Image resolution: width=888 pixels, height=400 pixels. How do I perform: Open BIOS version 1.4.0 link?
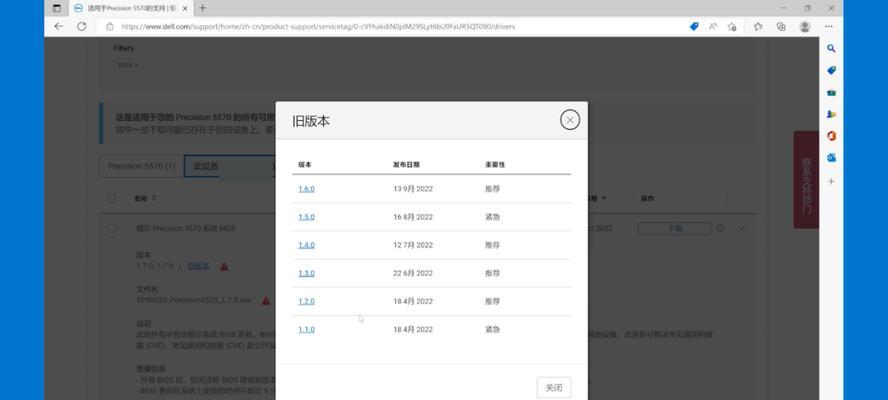306,245
